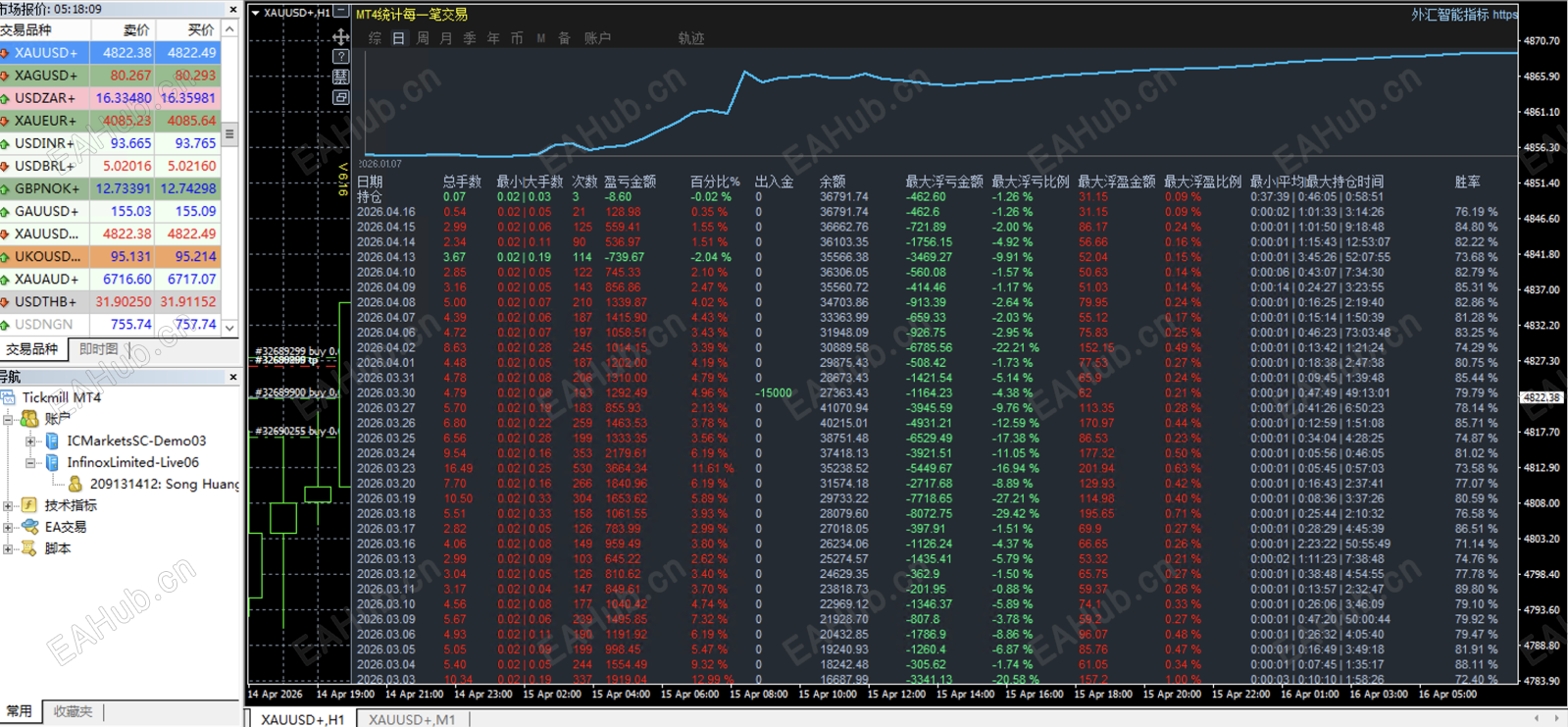Select the 技术指标 indicators icon
The height and width of the screenshot is (727, 1568).
(x=29, y=505)
